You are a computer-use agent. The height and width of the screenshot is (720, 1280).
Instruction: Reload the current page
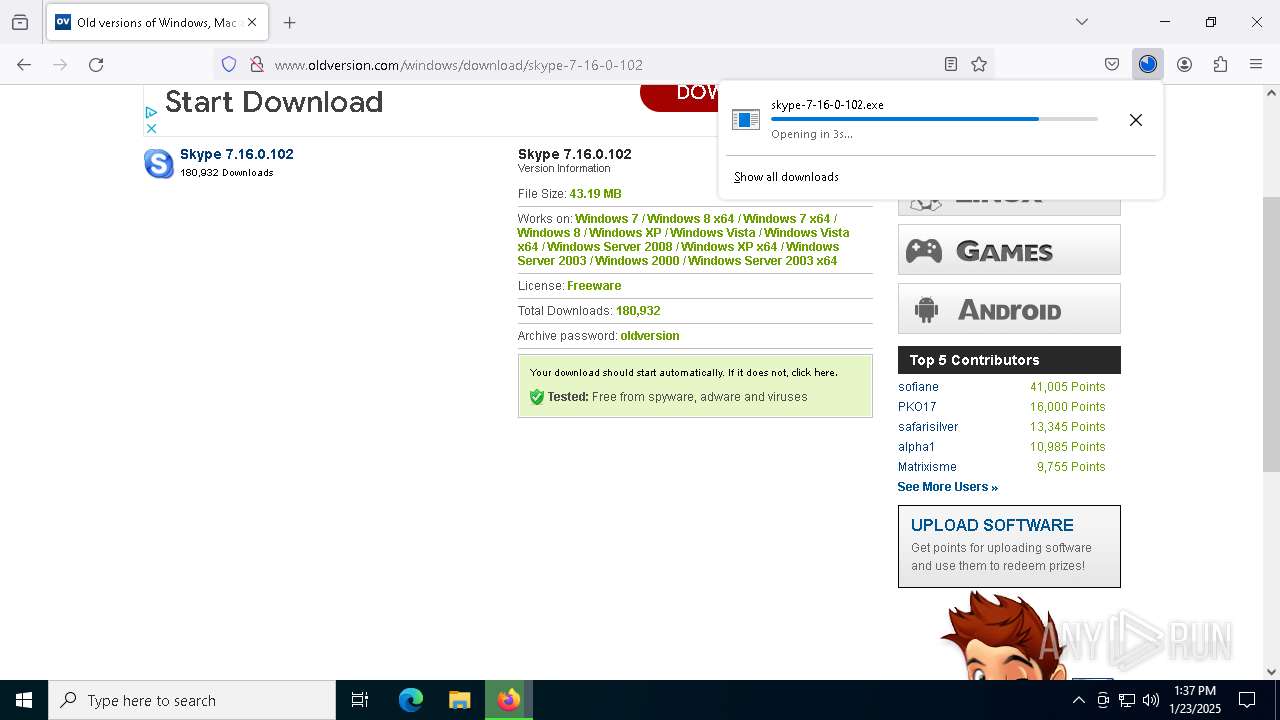tap(96, 64)
